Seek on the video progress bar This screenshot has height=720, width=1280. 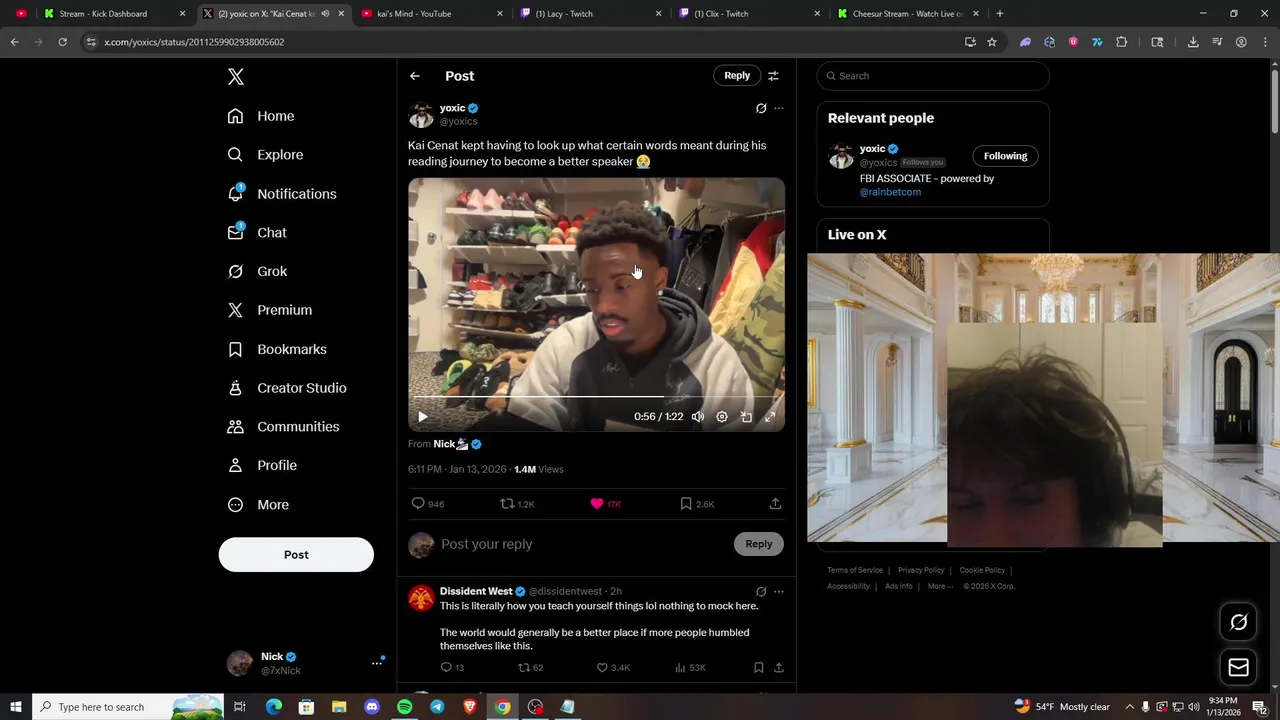click(x=596, y=397)
